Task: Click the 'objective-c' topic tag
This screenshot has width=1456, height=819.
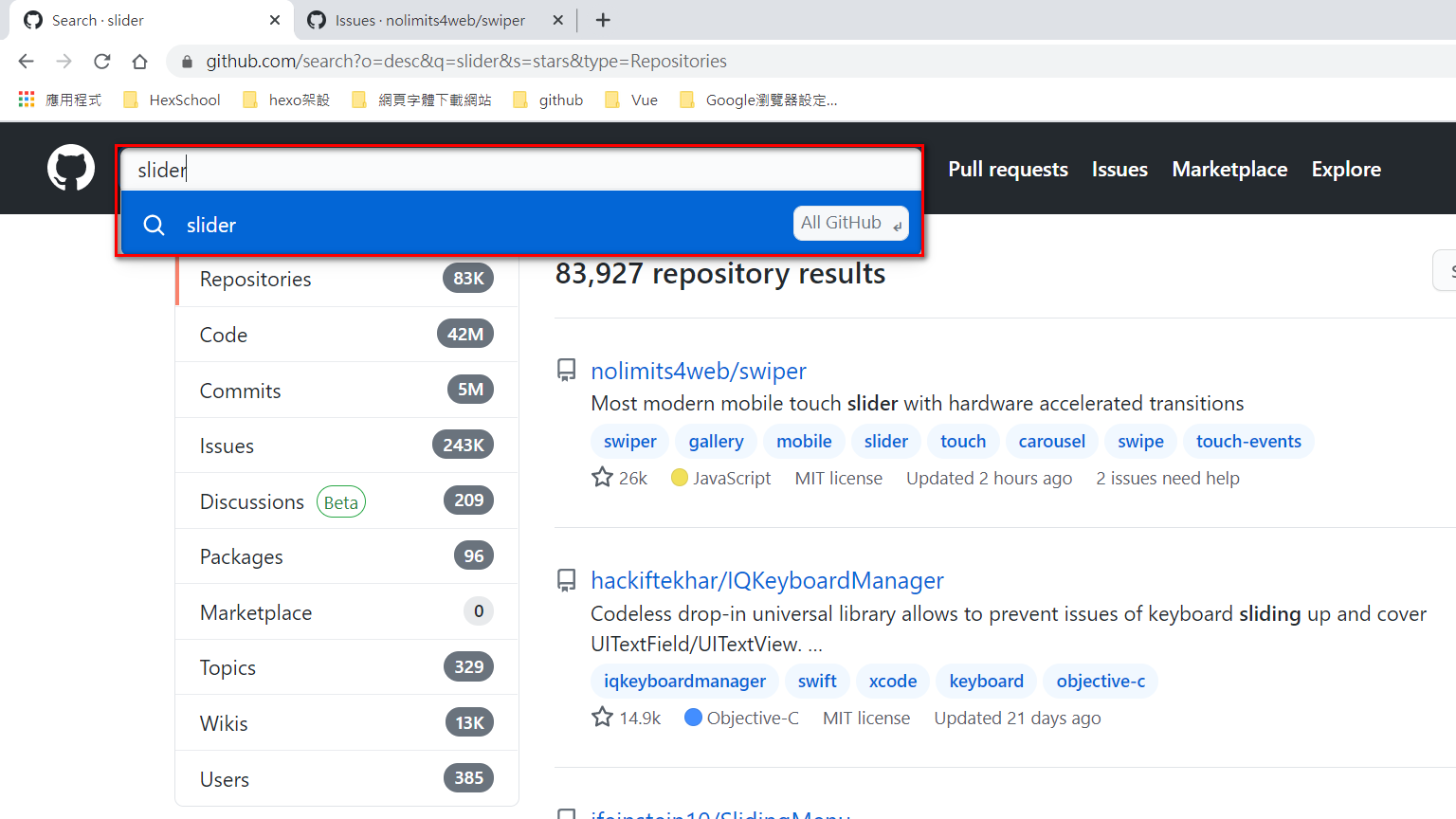Action: (1101, 681)
